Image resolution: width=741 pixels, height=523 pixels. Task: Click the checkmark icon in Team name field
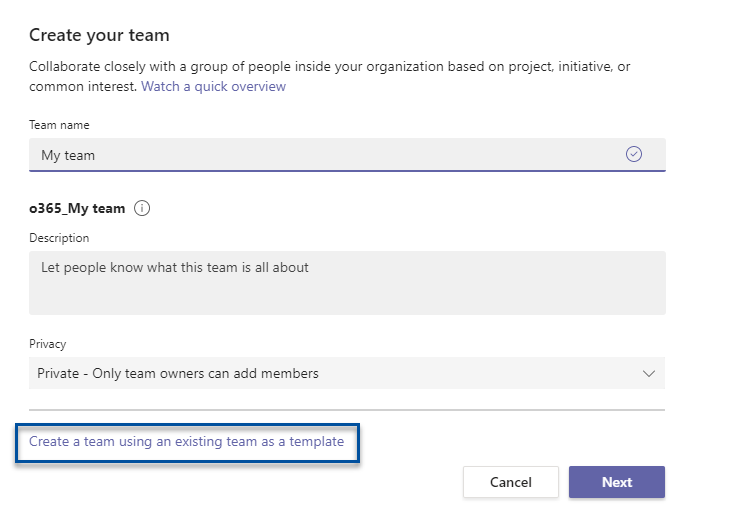coord(634,154)
